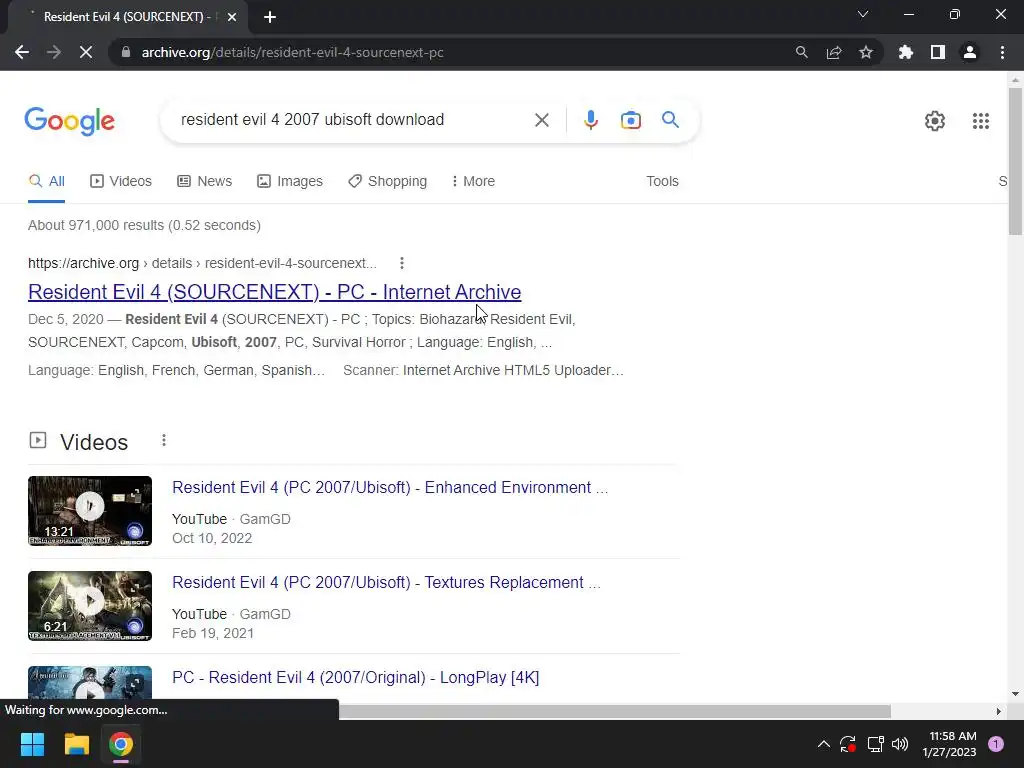Image resolution: width=1024 pixels, height=768 pixels.
Task: Open the Chrome three-dot menu
Action: click(1002, 52)
